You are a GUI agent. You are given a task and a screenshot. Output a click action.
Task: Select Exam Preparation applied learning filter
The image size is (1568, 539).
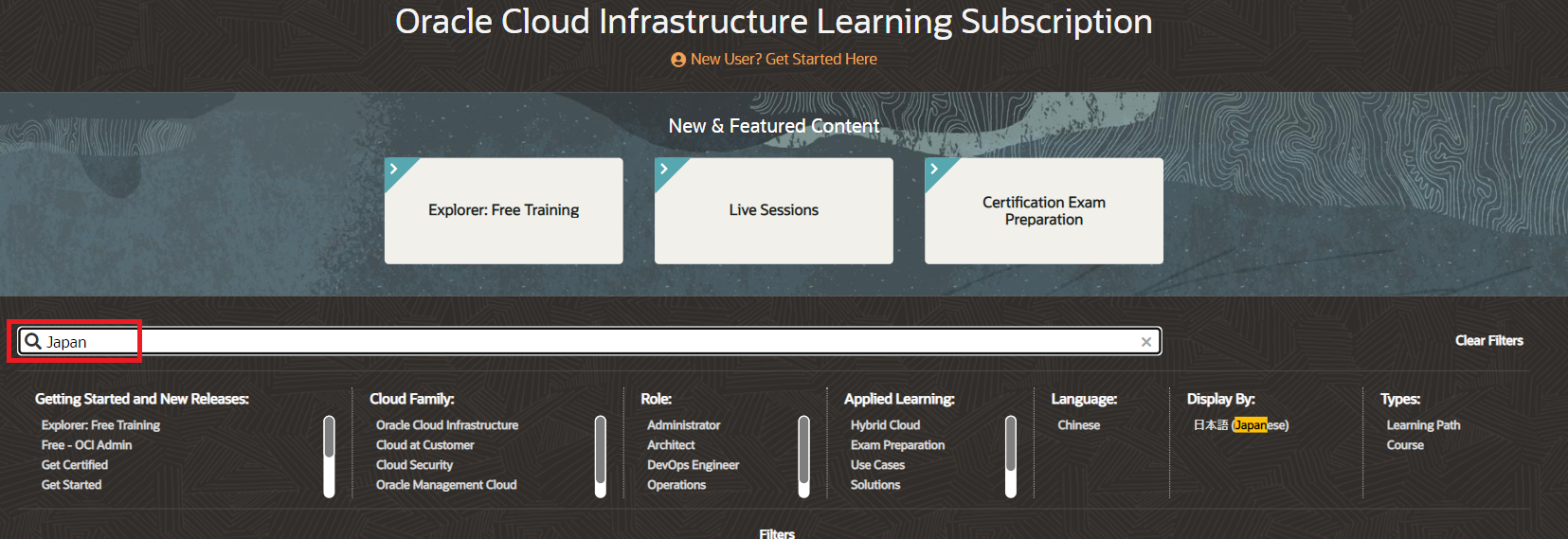click(897, 445)
